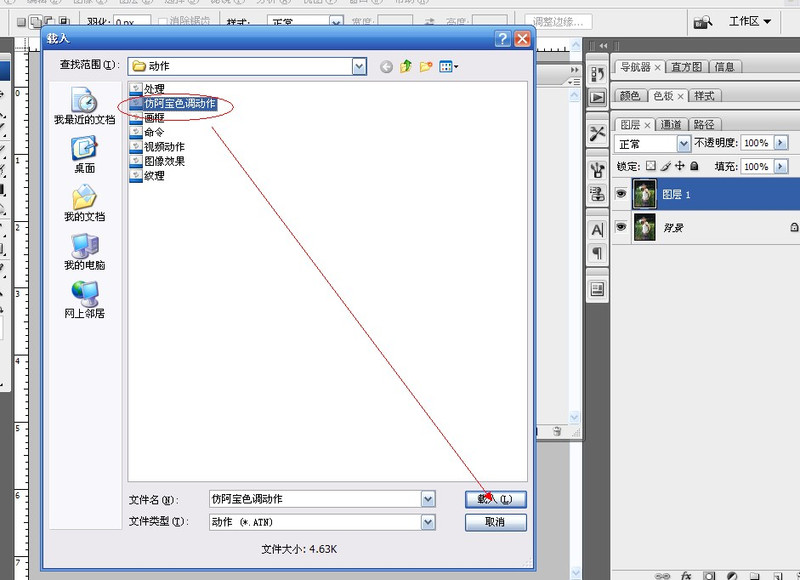Open the 工作区 workspace dropdown

pos(749,21)
